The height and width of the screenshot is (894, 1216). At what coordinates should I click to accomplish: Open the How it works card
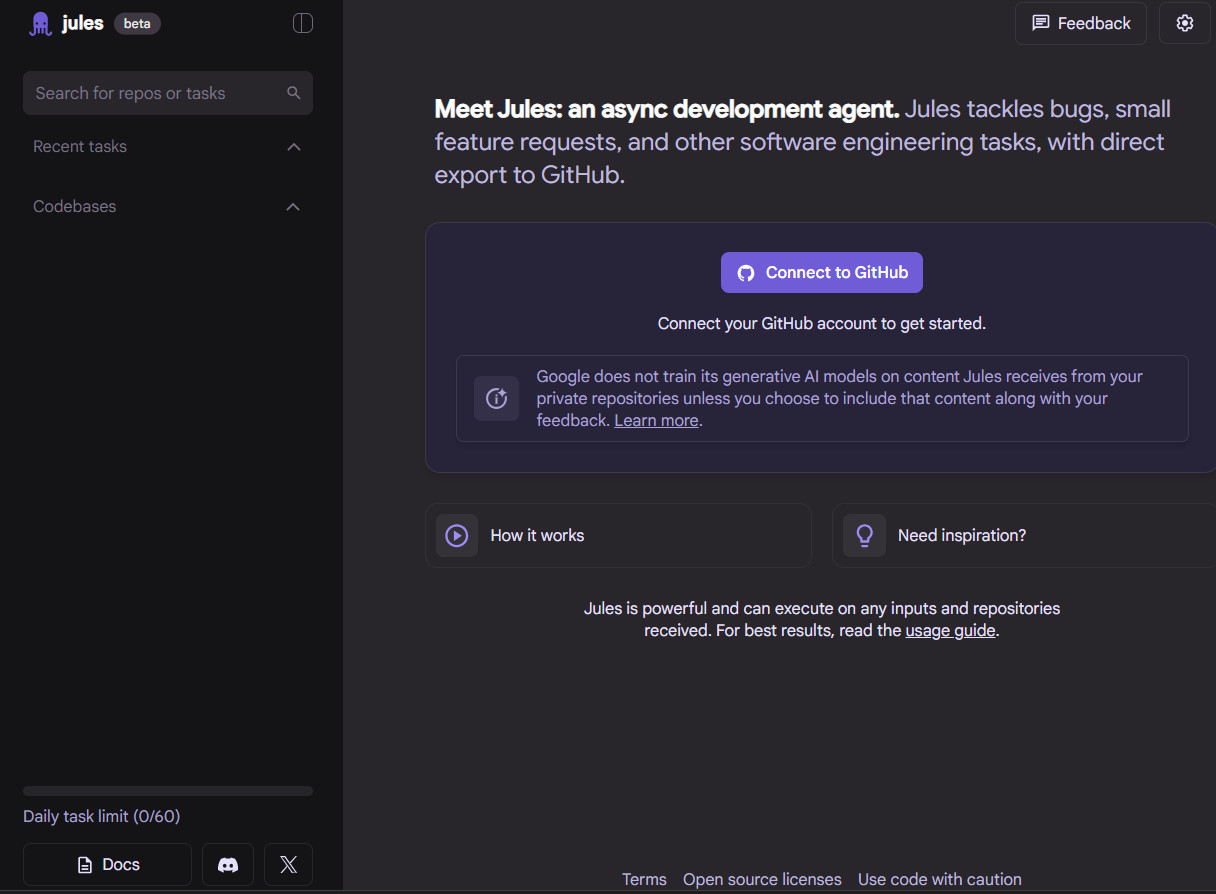[x=618, y=535]
